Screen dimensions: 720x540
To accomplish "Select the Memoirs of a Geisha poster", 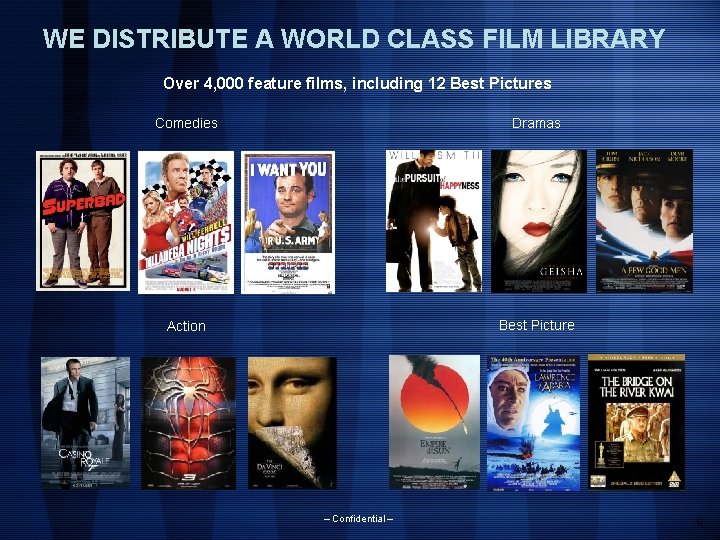I will pos(539,221).
